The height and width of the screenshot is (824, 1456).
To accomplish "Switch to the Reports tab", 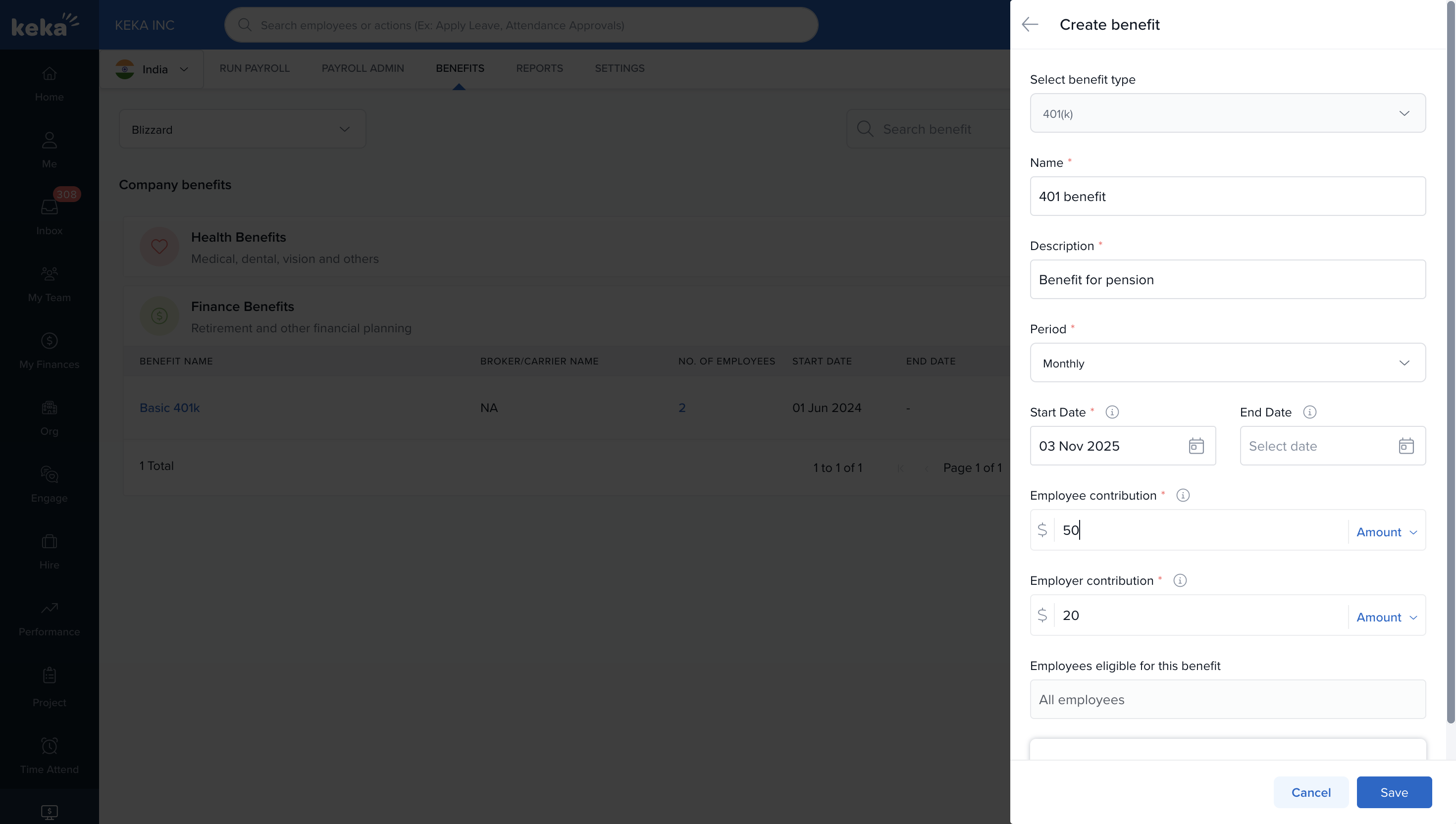I will 539,68.
